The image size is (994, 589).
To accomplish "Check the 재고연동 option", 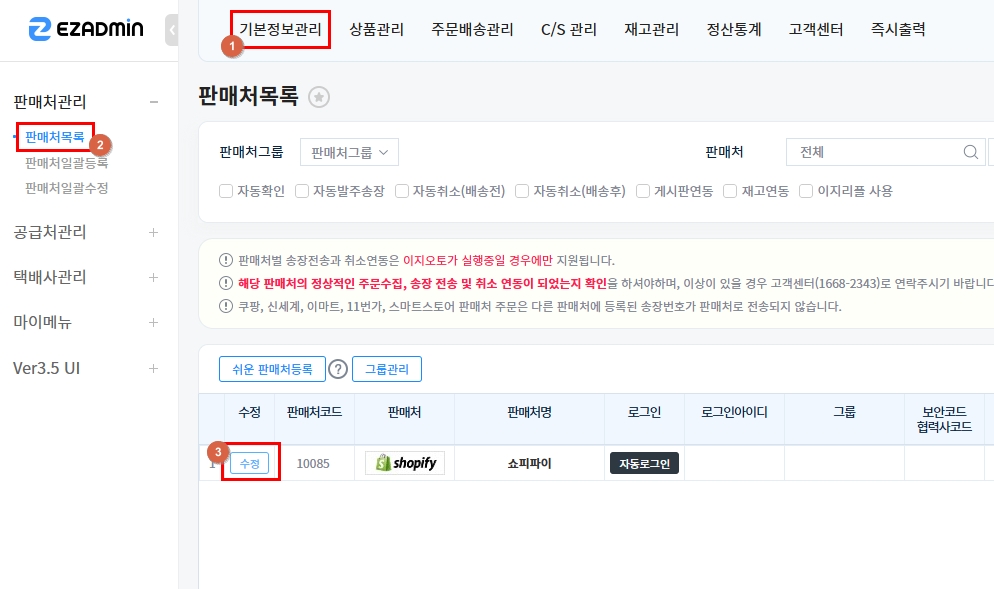I will click(x=730, y=191).
